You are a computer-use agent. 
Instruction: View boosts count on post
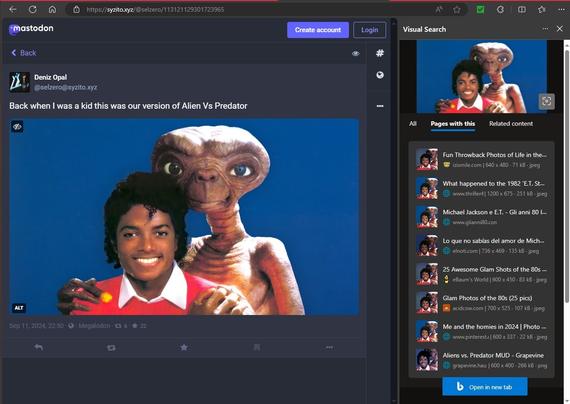[121, 325]
